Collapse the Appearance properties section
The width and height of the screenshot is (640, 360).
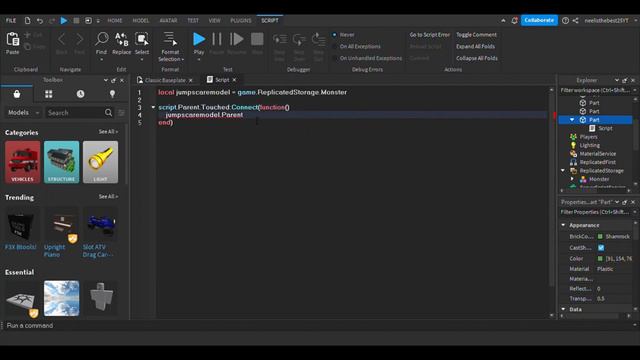point(564,225)
